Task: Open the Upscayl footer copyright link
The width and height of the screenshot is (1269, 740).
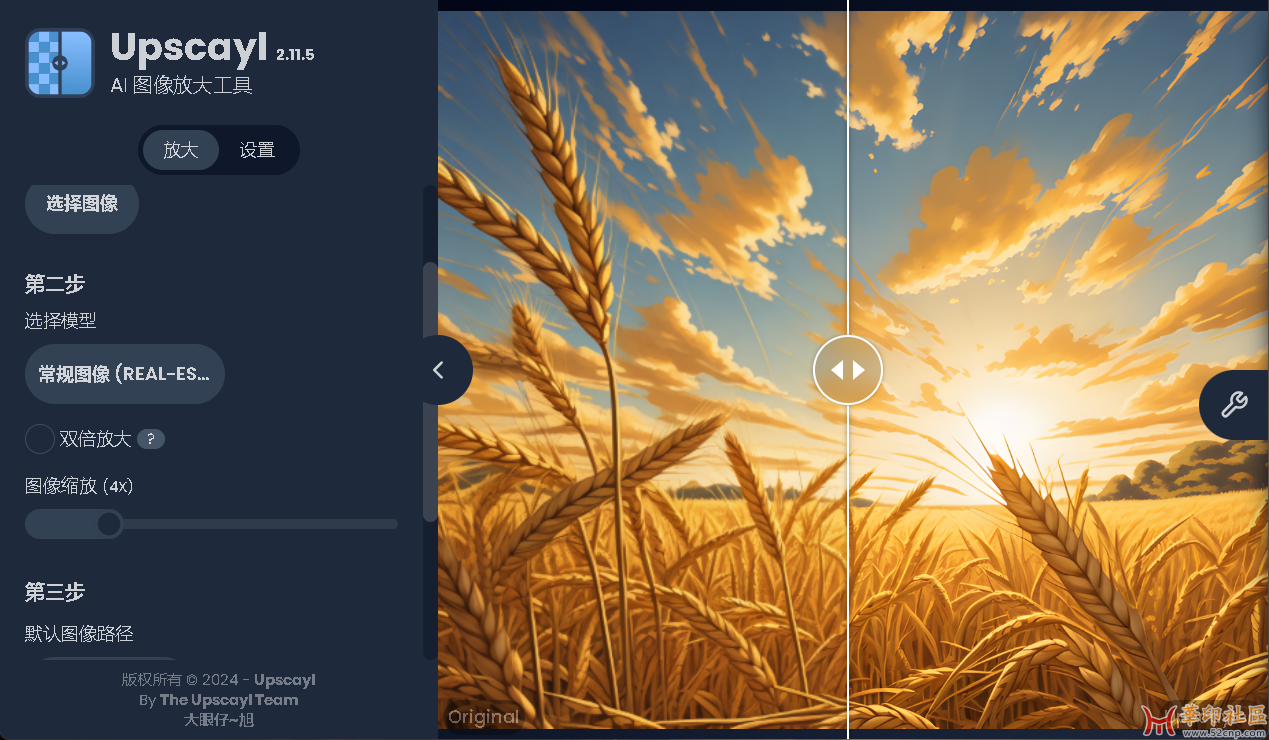Action: pyautogui.click(x=285, y=680)
